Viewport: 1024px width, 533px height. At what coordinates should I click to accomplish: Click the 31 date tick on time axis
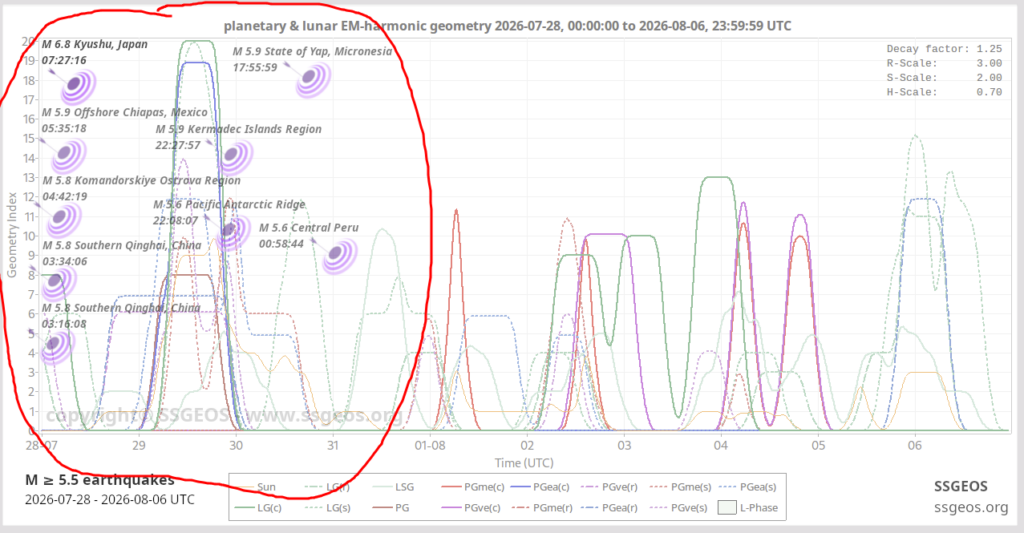click(333, 445)
